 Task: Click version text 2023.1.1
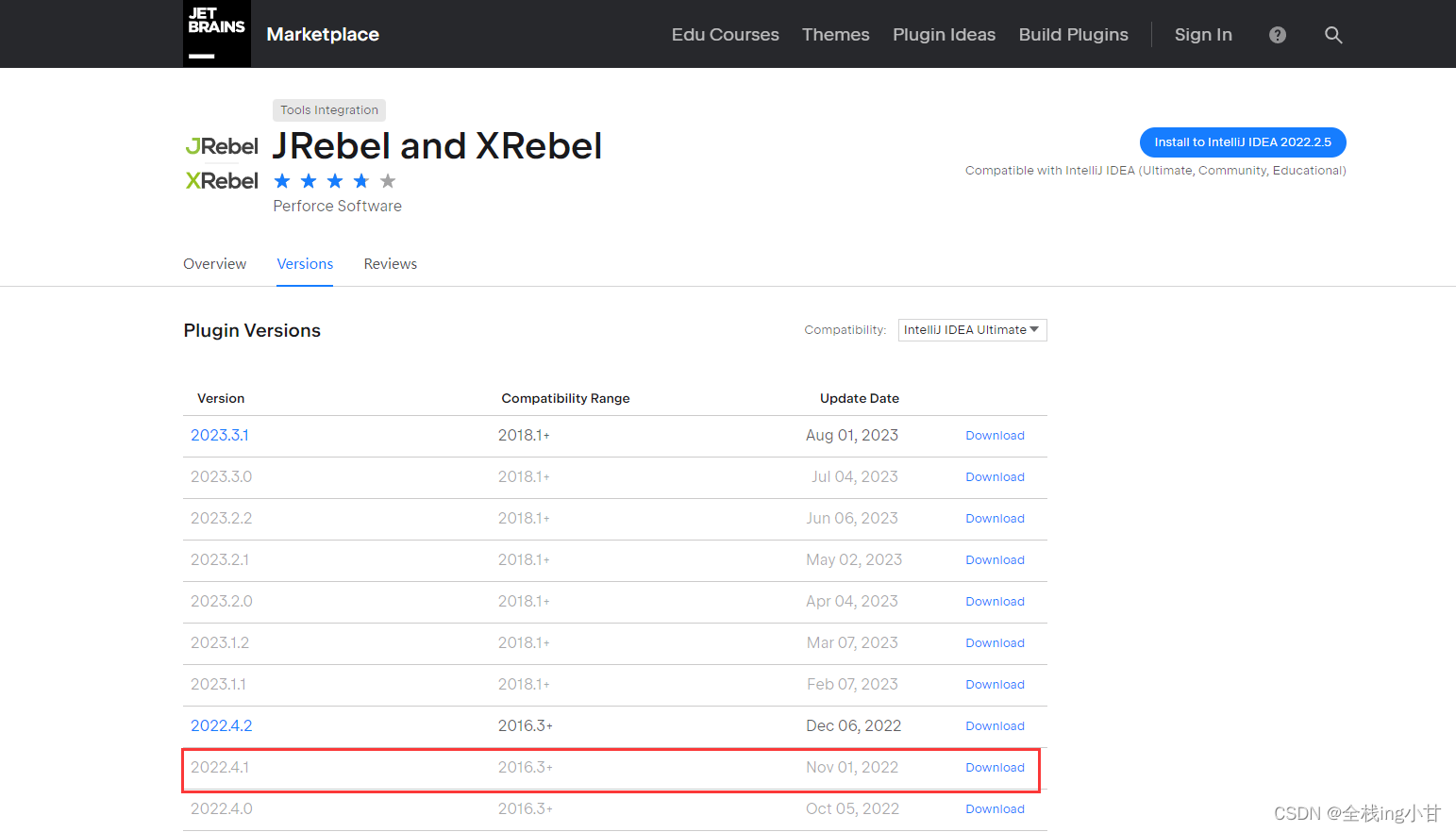coord(218,684)
